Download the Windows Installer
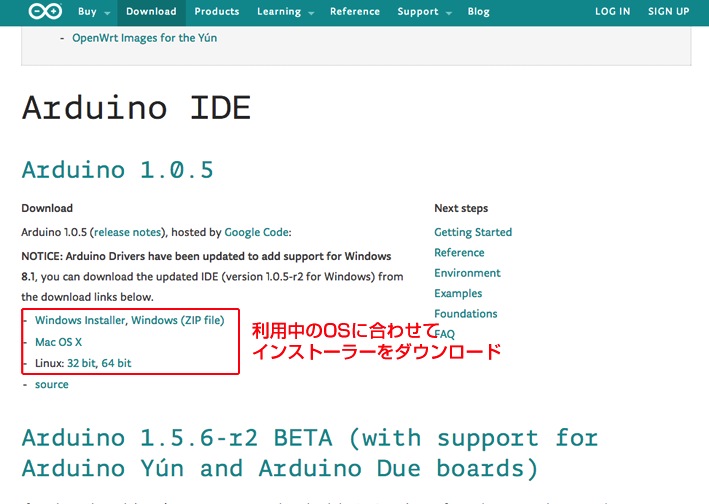The height and width of the screenshot is (504, 709). click(80, 320)
